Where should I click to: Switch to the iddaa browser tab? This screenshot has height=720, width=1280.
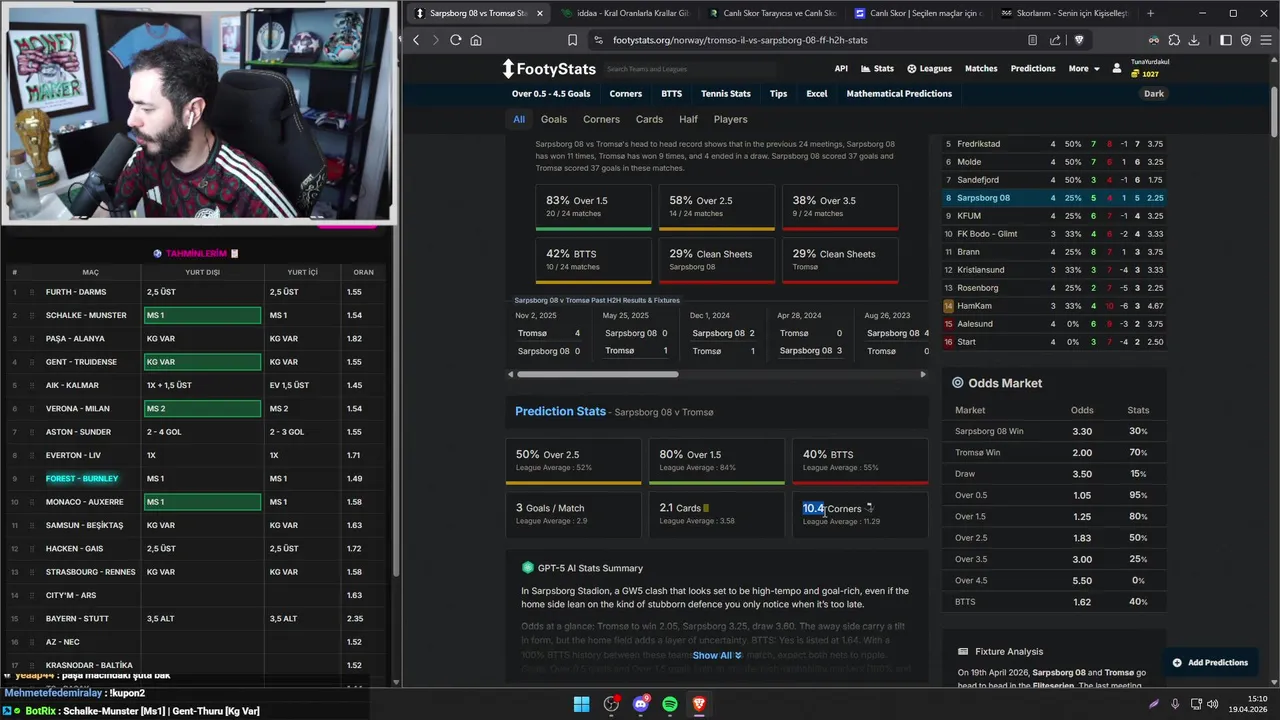[x=625, y=13]
